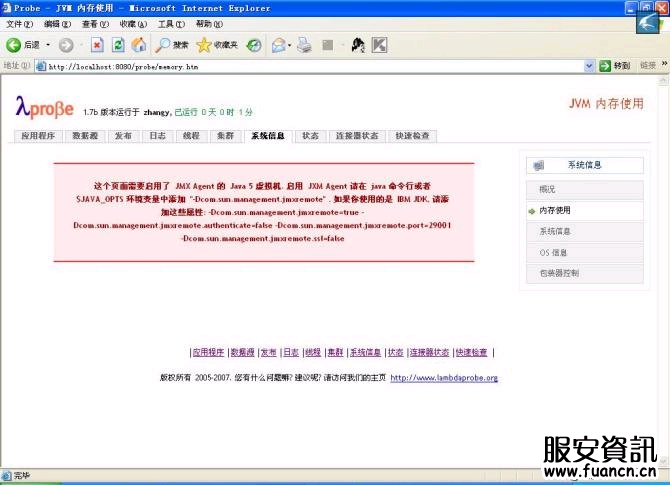The height and width of the screenshot is (485, 670).
Task: Switch to the 数据源 tab
Action: coord(85,136)
